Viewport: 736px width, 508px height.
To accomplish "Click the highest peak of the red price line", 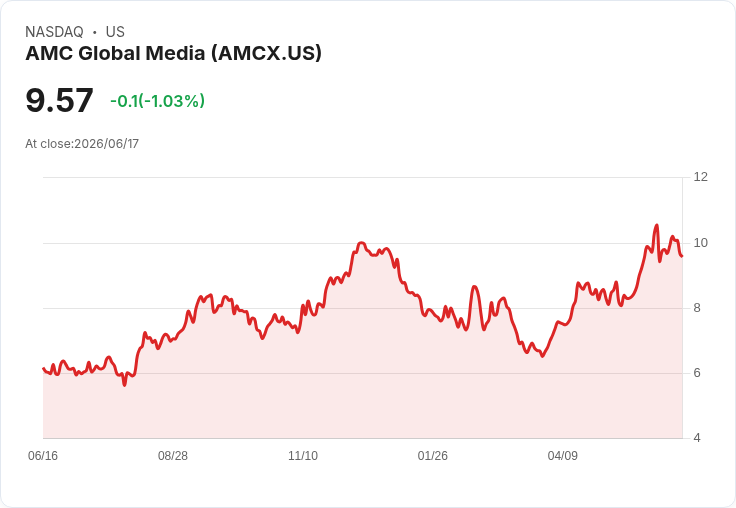I will [x=657, y=225].
